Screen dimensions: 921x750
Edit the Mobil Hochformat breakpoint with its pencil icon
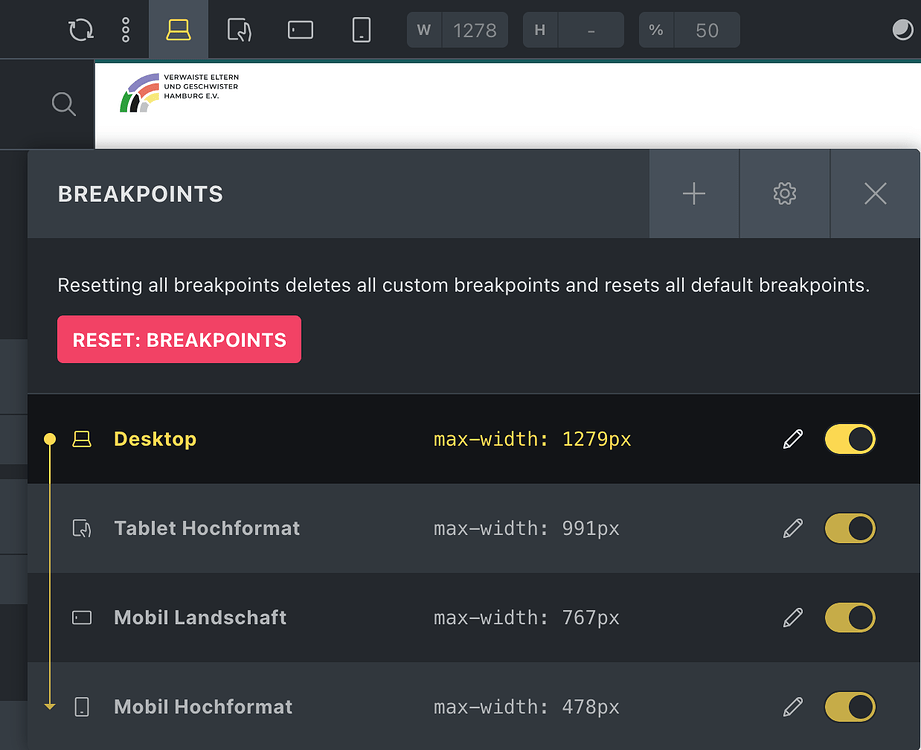[x=792, y=706]
